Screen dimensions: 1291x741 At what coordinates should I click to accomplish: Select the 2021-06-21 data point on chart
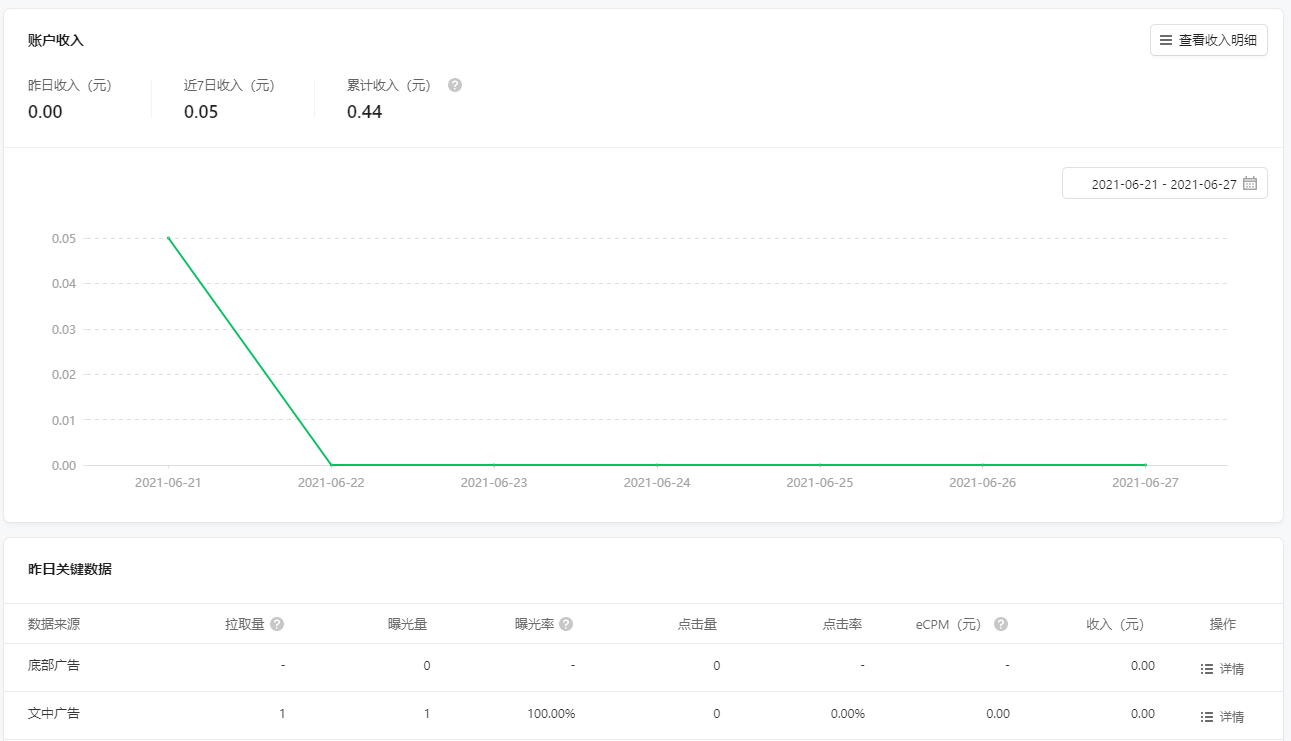coord(168,238)
